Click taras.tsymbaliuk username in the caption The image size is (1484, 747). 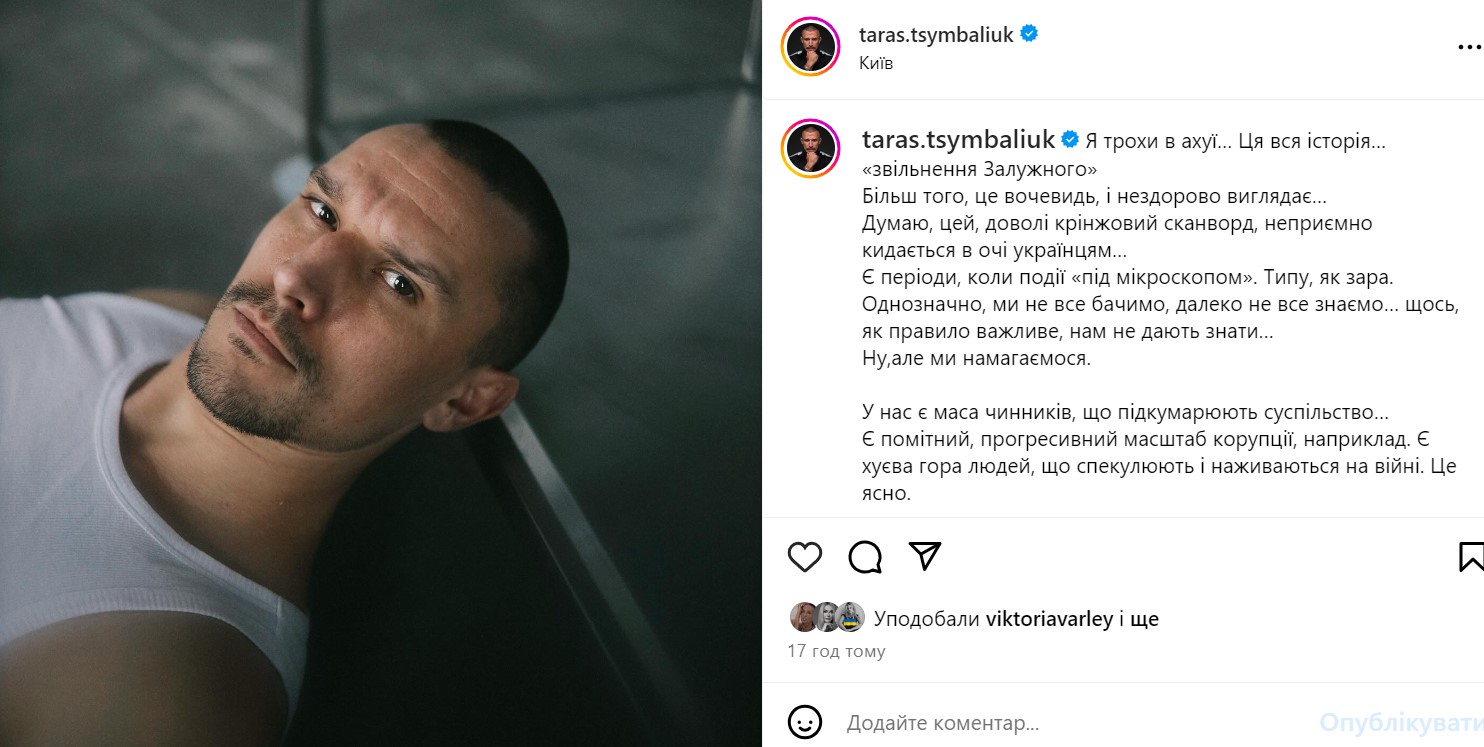(x=958, y=139)
